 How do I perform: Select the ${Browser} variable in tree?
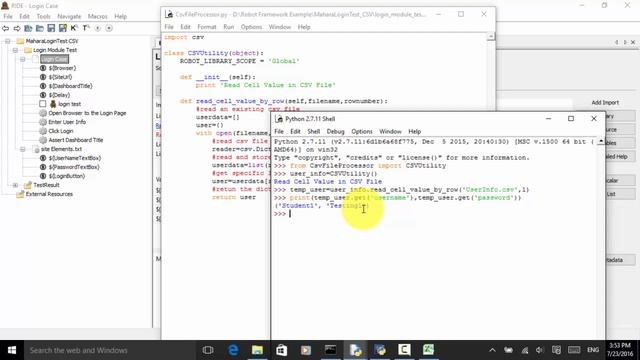point(62,68)
